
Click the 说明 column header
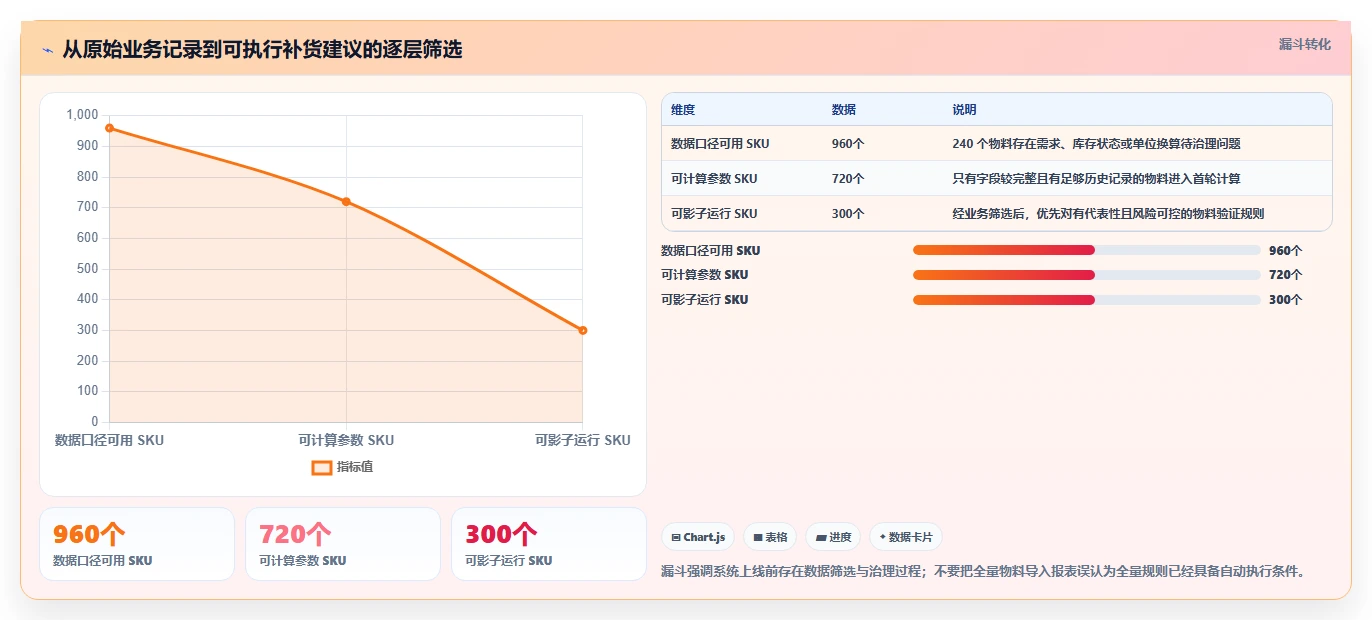pyautogui.click(x=964, y=110)
